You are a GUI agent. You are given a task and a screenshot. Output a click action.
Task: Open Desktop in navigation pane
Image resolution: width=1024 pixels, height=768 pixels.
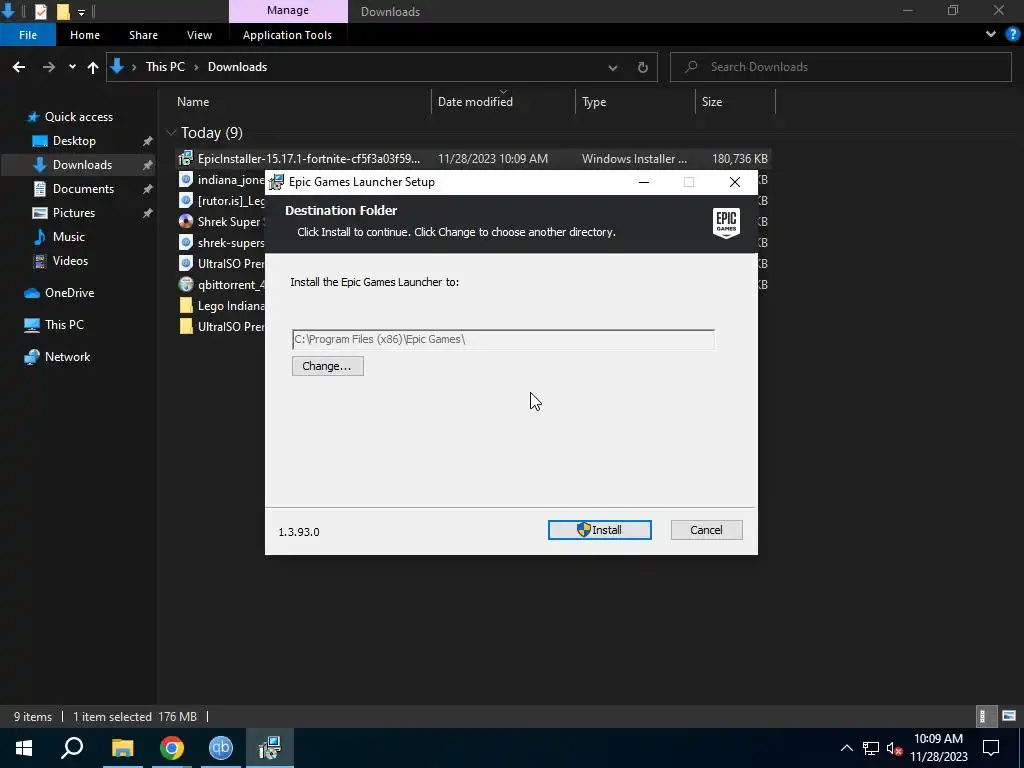click(74, 140)
